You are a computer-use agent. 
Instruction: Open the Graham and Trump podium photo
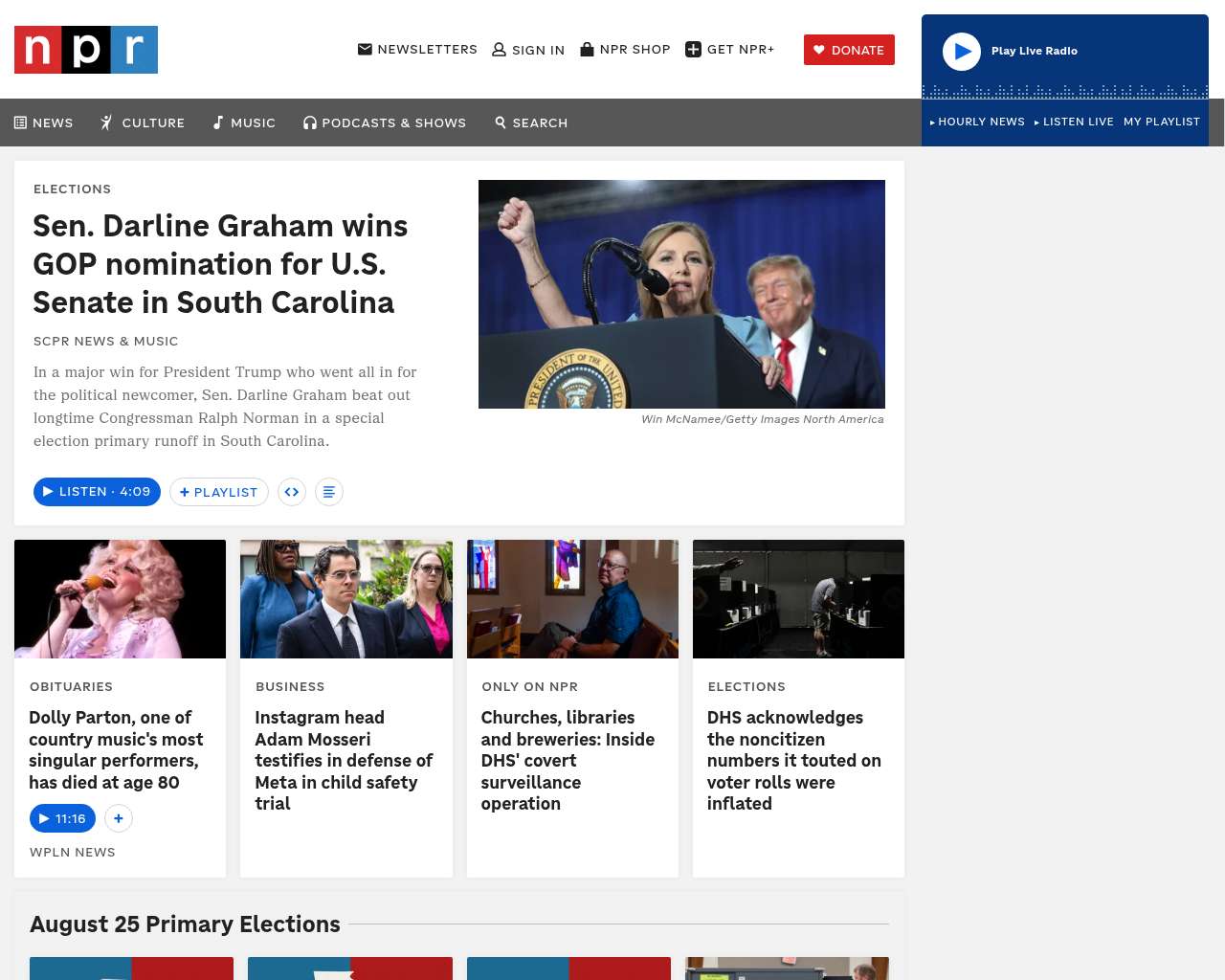coord(681,294)
